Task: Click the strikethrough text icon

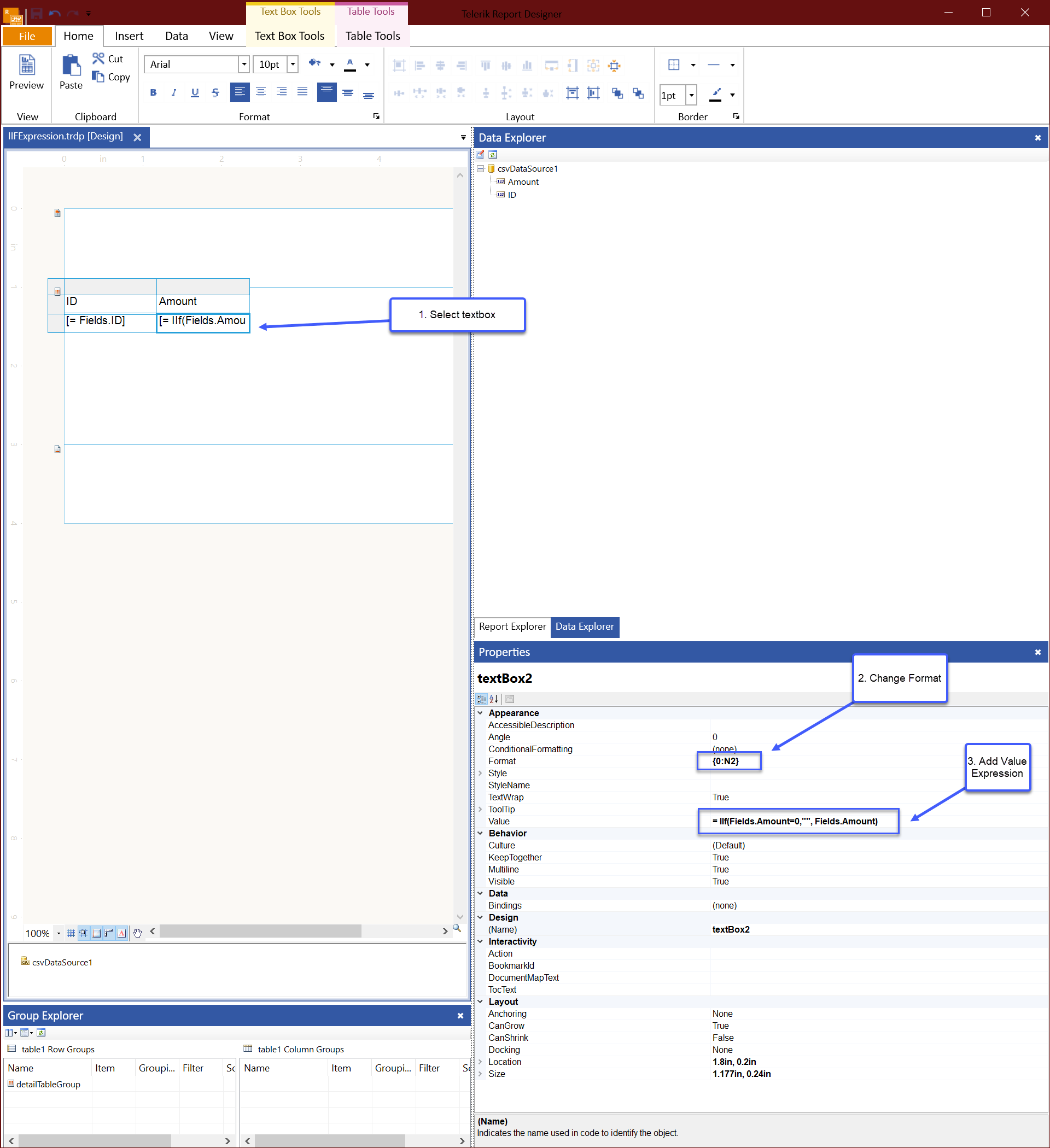Action: click(215, 92)
